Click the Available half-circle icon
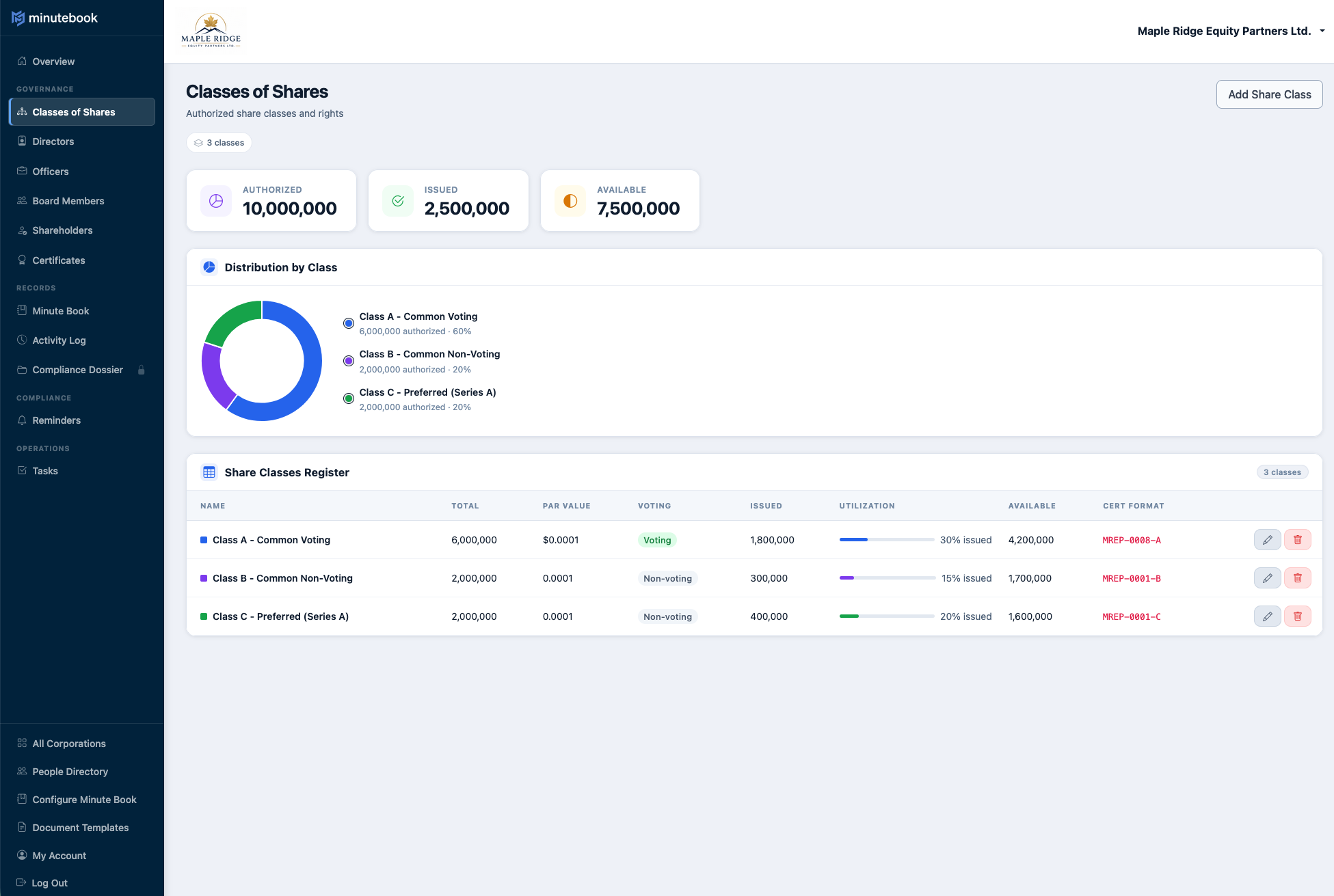This screenshot has width=1334, height=896. click(x=570, y=201)
